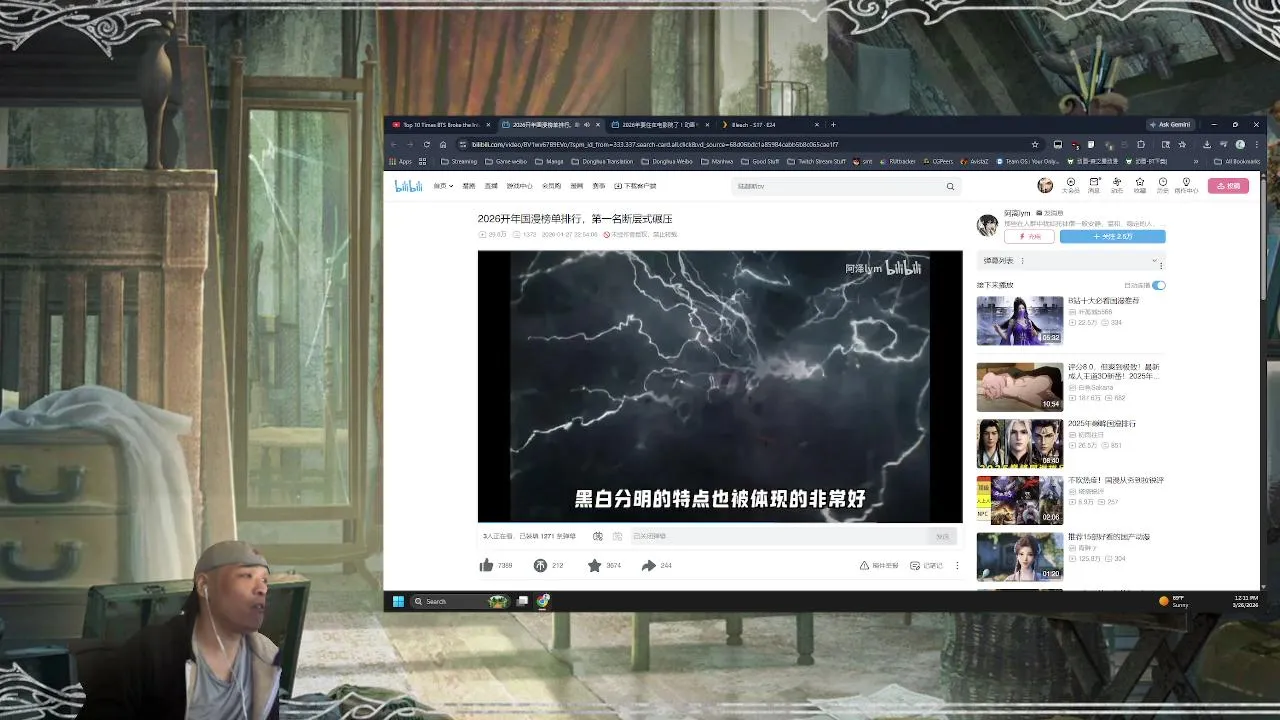Click the bilibili logo in header
Screen dimensions: 1280x720
pyautogui.click(x=408, y=186)
